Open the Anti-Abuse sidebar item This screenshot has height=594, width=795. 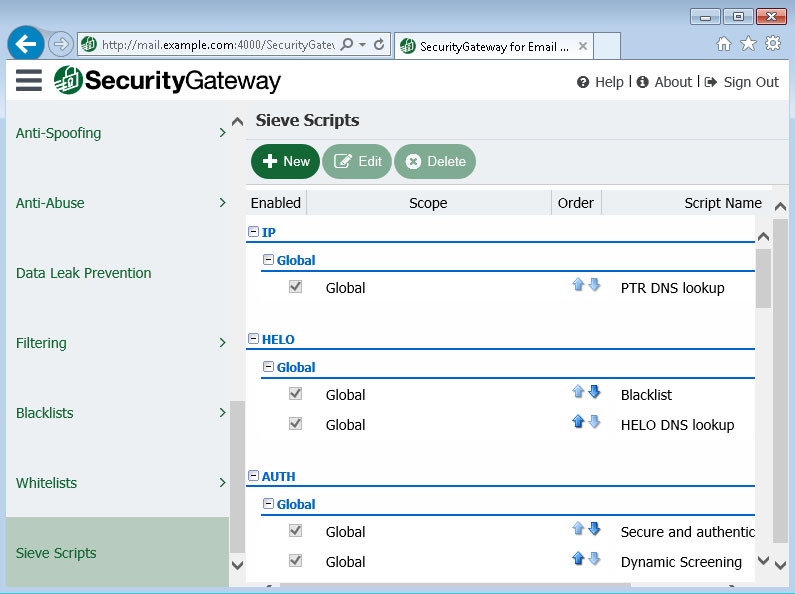point(50,203)
